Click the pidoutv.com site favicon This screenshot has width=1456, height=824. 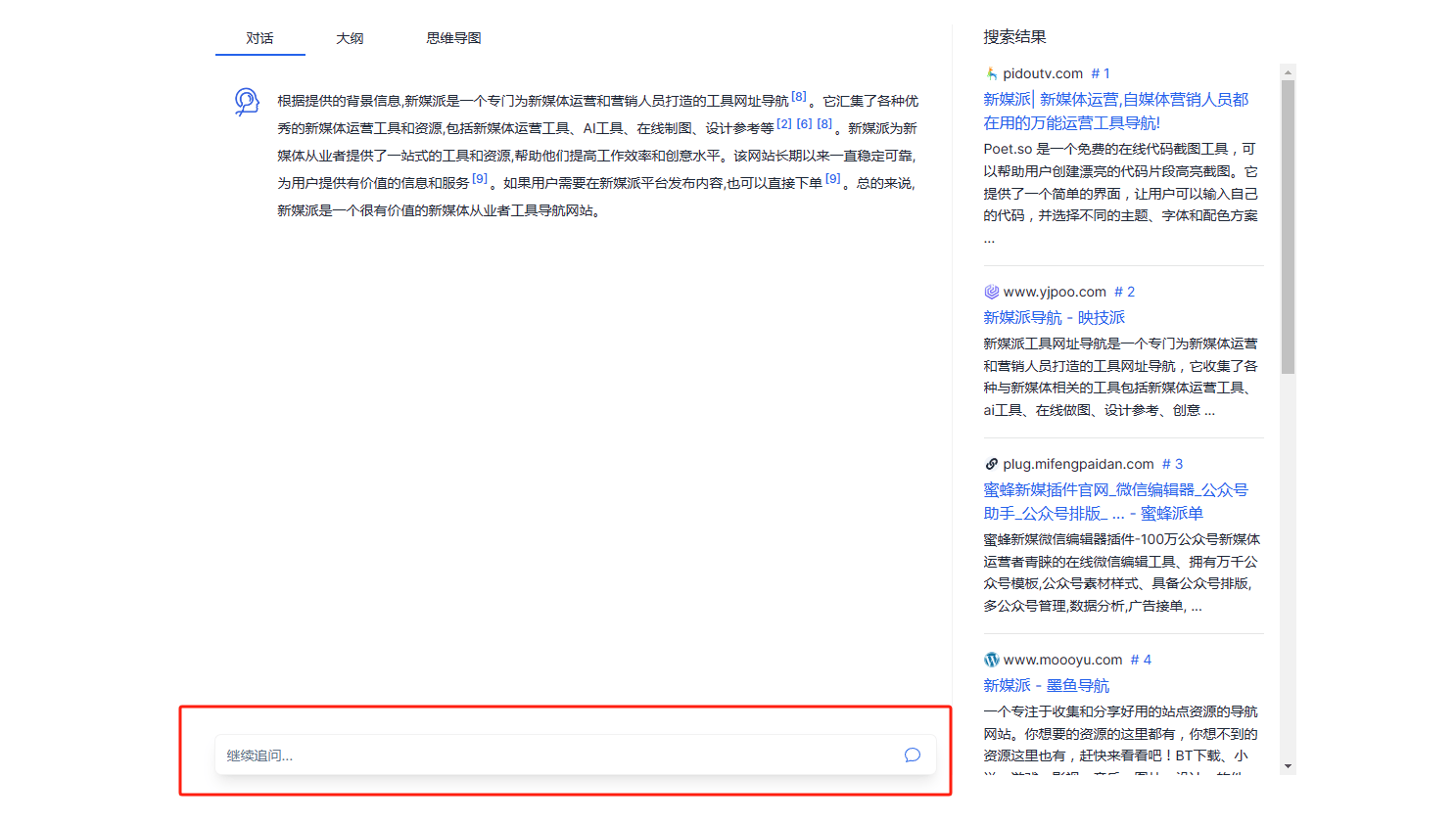pos(991,73)
